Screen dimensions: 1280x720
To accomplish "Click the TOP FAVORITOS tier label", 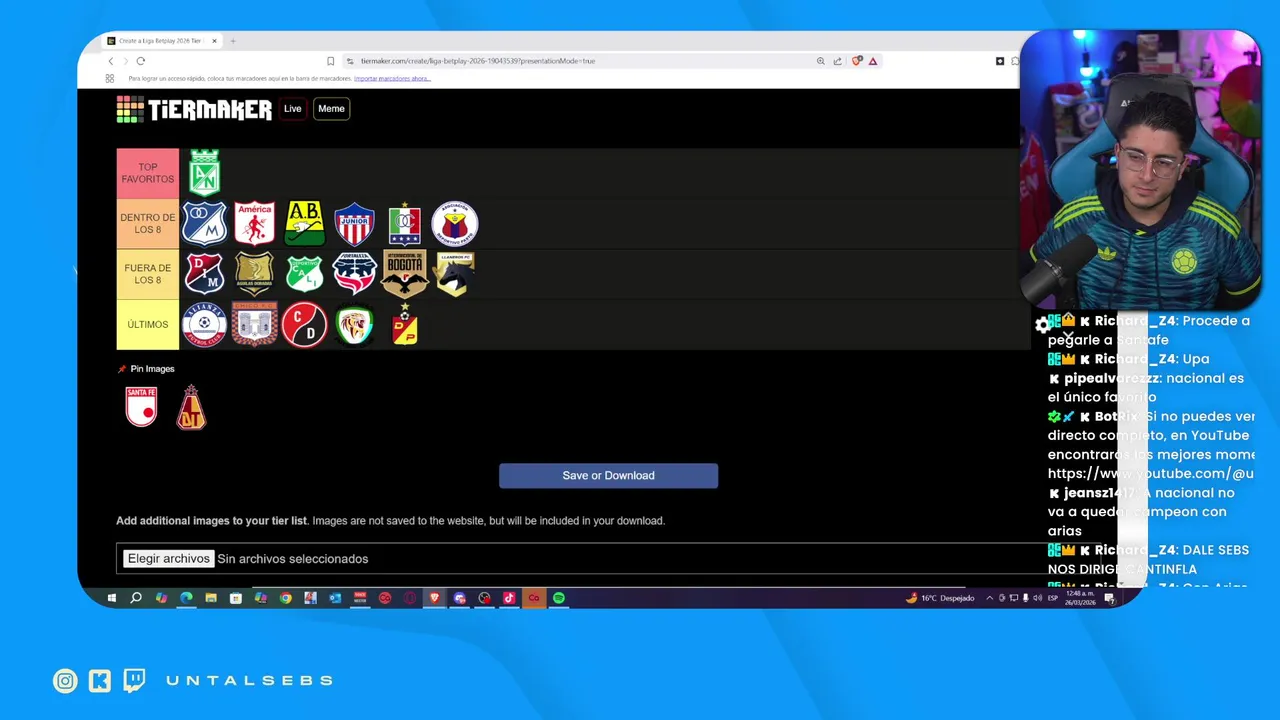I will [x=148, y=173].
